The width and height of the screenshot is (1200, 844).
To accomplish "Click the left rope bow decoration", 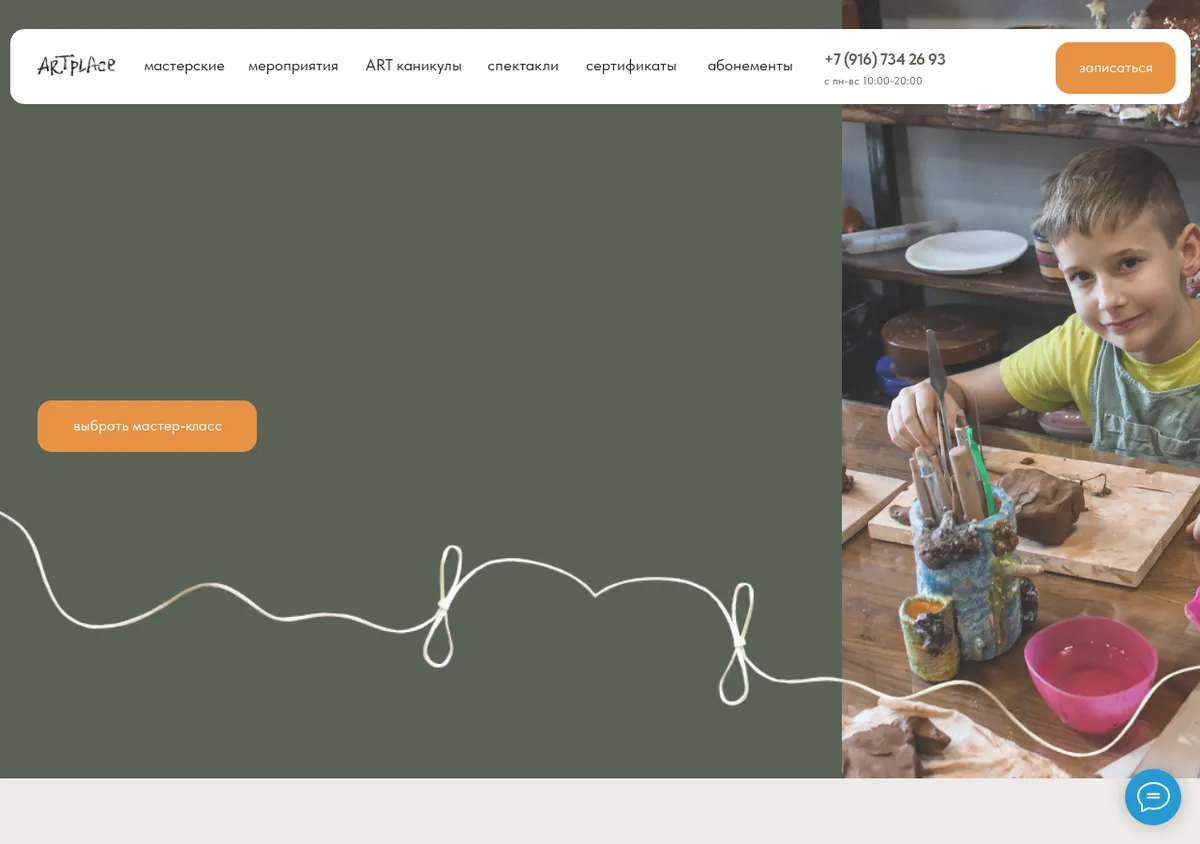I will (x=443, y=606).
